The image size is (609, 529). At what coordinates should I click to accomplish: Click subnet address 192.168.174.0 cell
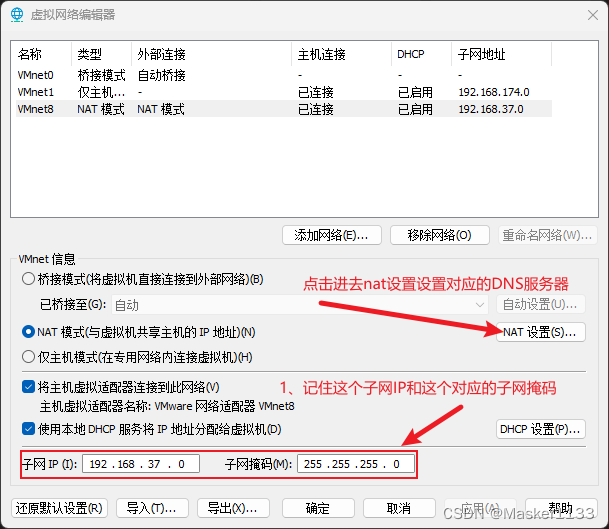494,92
